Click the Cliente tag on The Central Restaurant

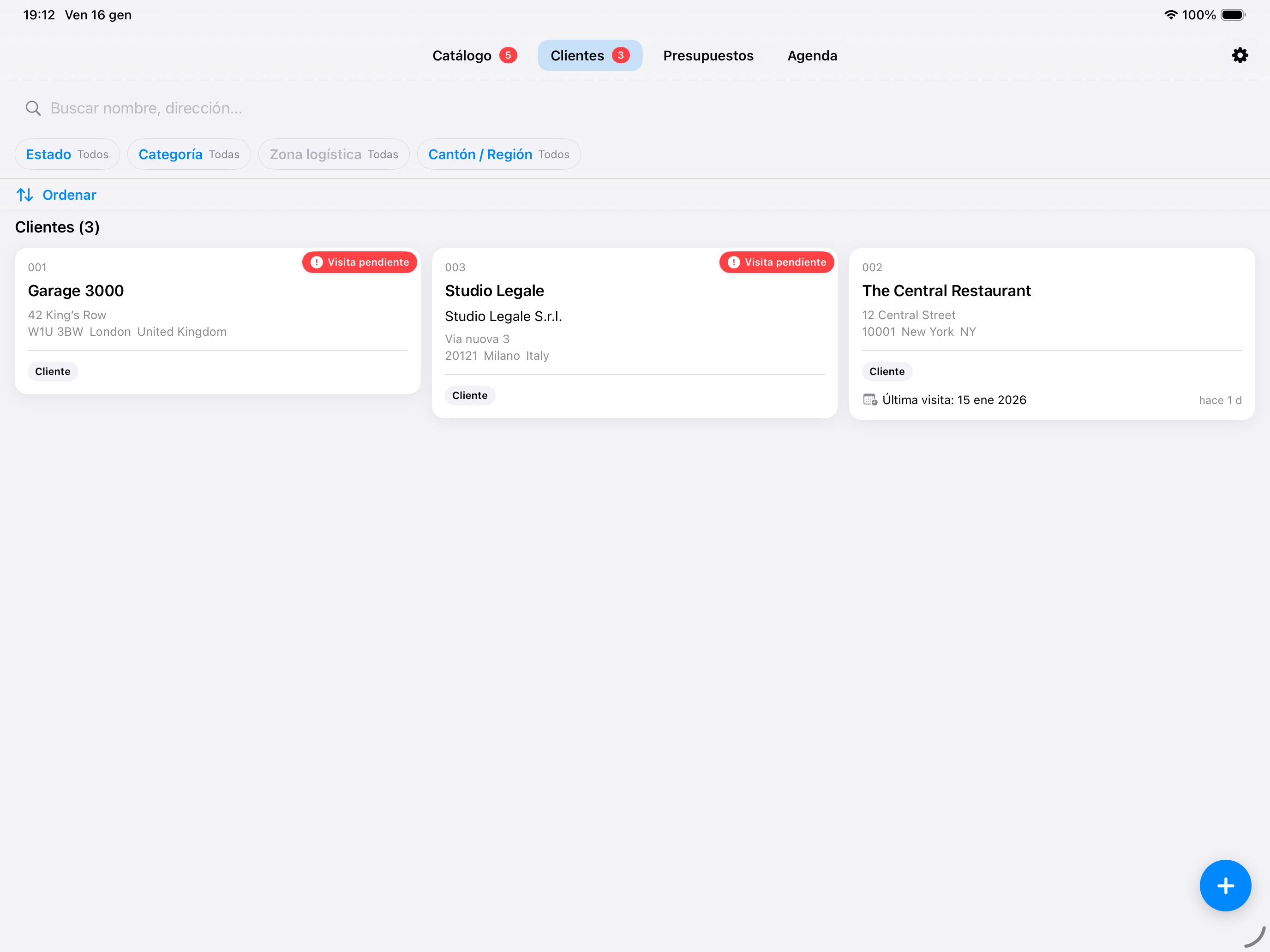[x=887, y=371]
